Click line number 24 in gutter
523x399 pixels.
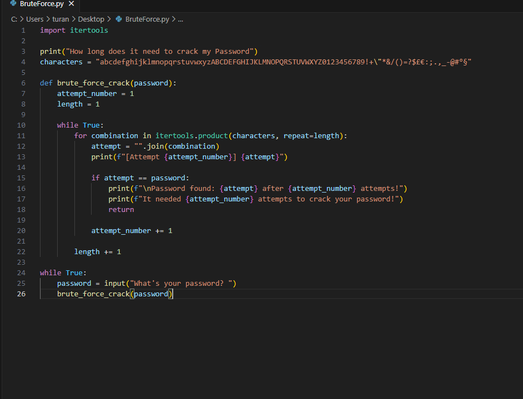coord(21,273)
